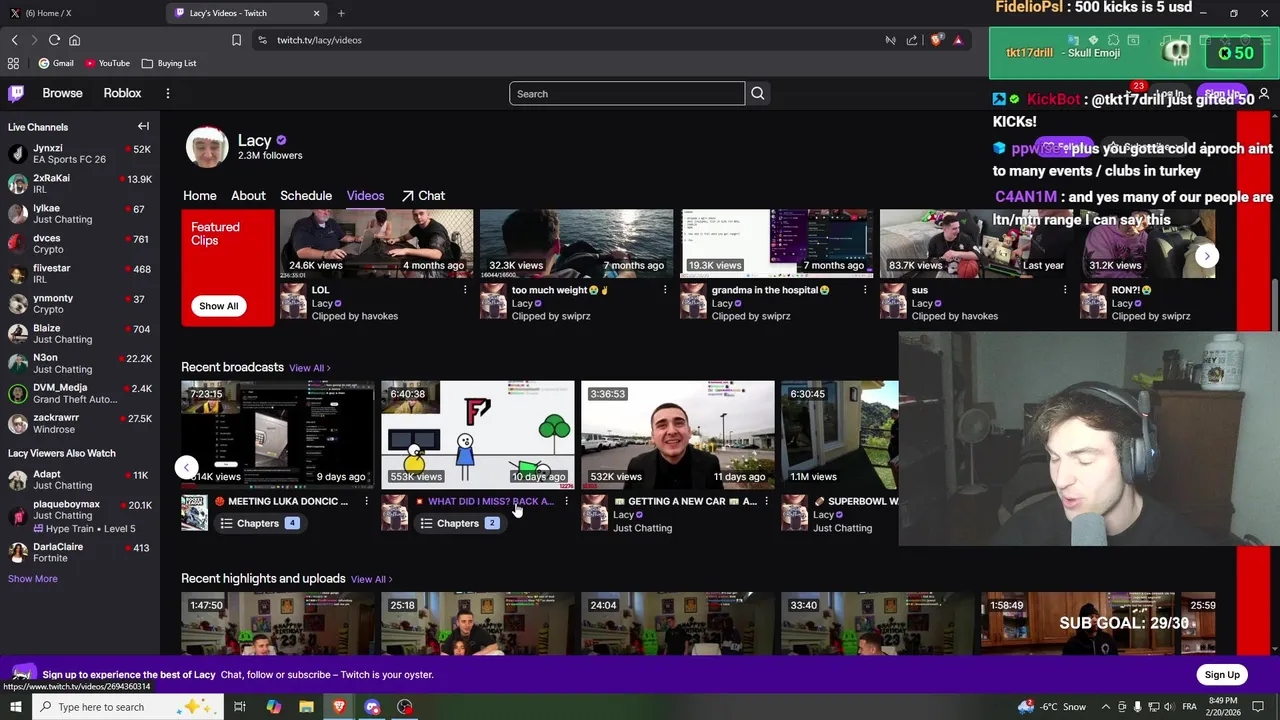
Task: Open Windows Start menu
Action: tap(15, 707)
